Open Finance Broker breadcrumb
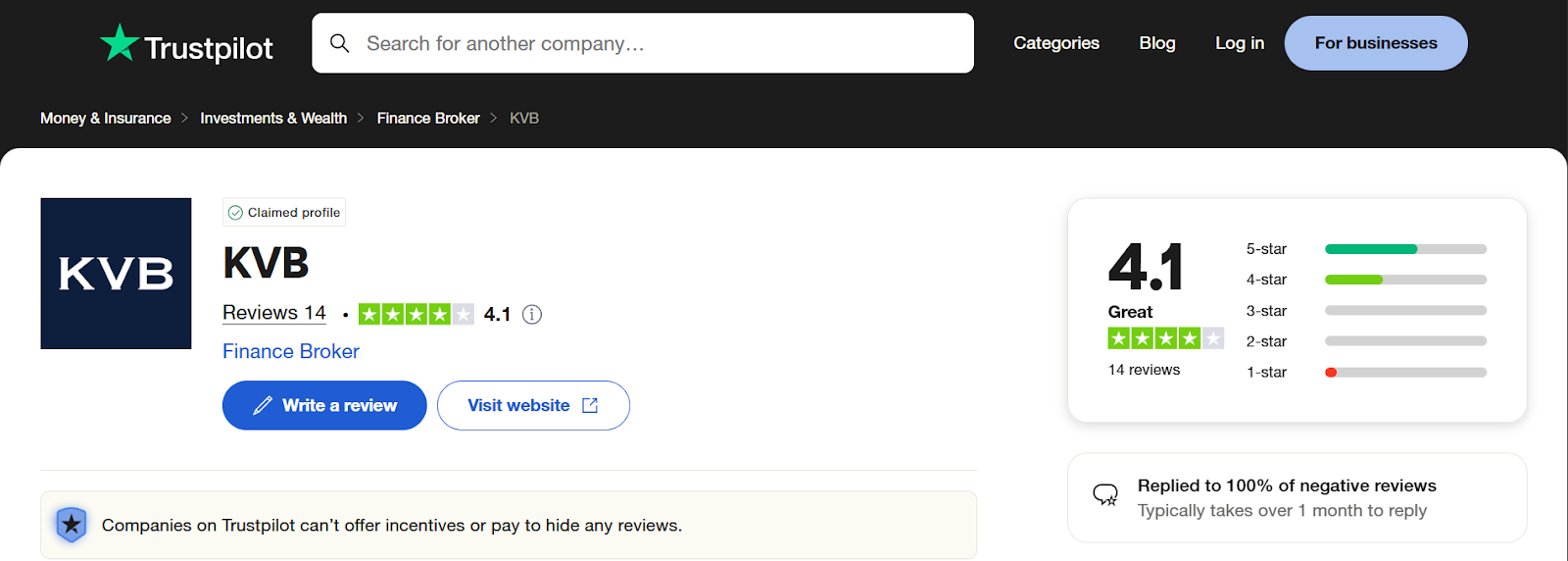Viewport: 1568px width, 561px height. click(x=428, y=118)
